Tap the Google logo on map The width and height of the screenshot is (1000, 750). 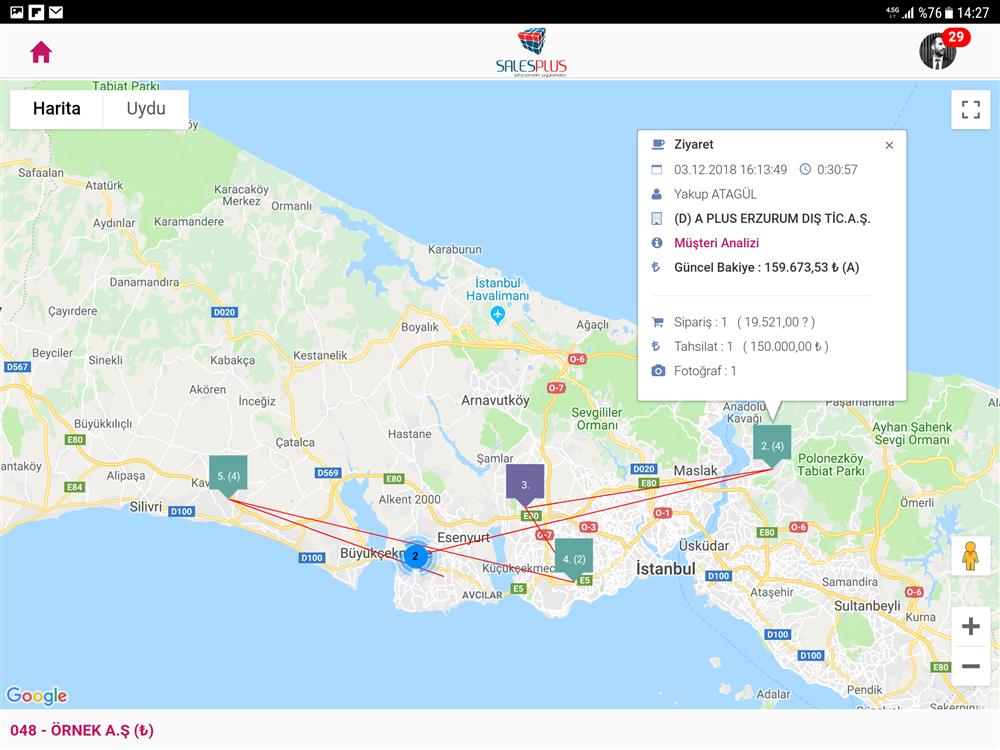(x=37, y=695)
